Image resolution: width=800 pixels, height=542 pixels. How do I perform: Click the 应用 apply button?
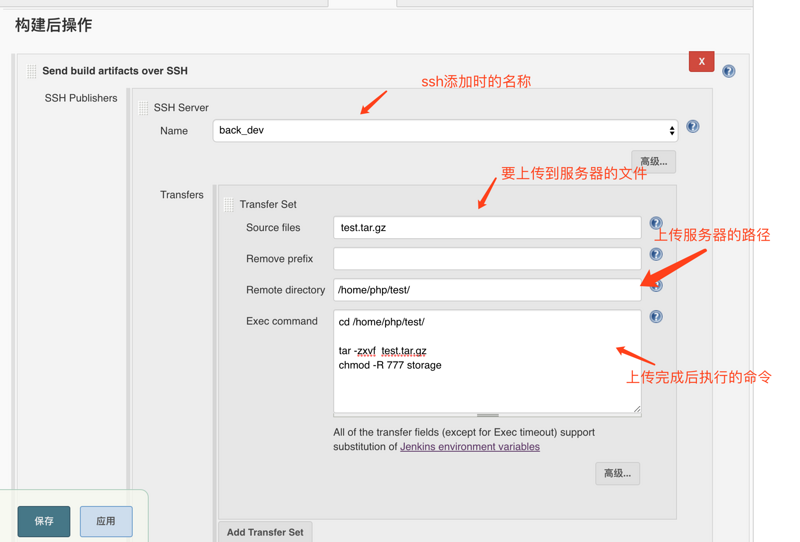[x=106, y=521]
